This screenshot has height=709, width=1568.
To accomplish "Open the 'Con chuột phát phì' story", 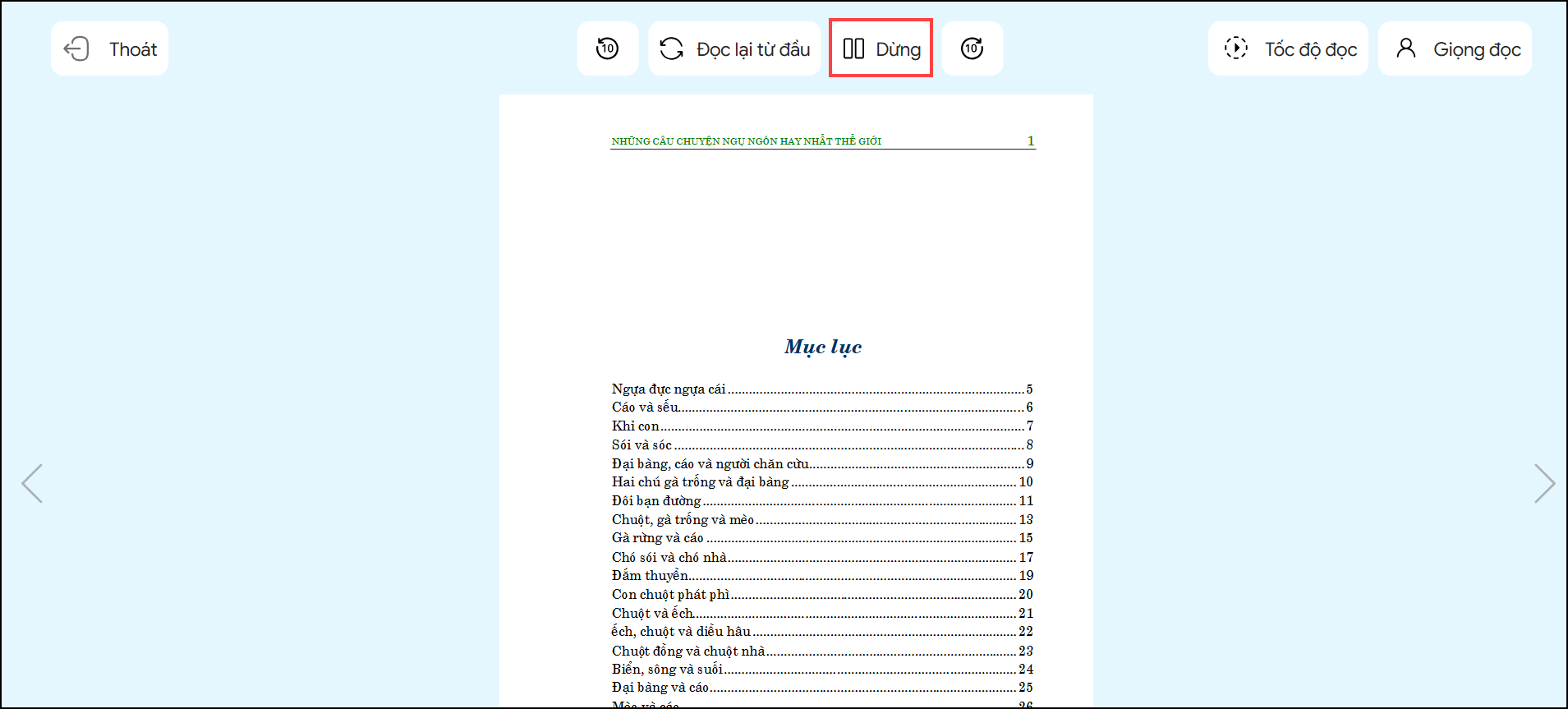I will (670, 595).
